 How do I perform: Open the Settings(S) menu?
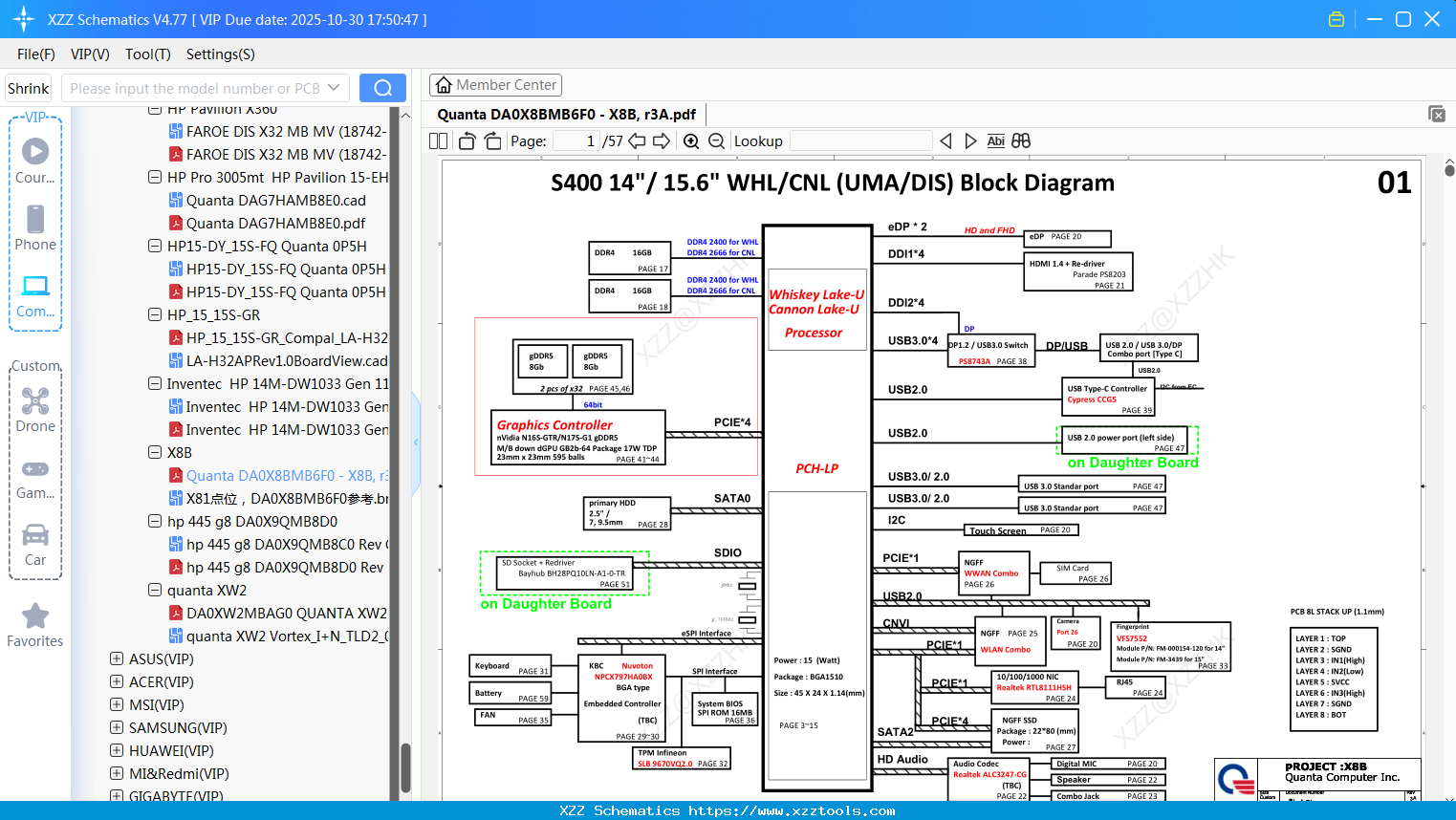coord(221,54)
